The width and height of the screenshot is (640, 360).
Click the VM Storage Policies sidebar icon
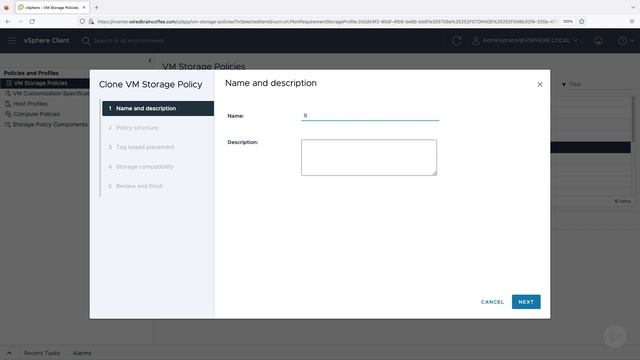point(9,83)
